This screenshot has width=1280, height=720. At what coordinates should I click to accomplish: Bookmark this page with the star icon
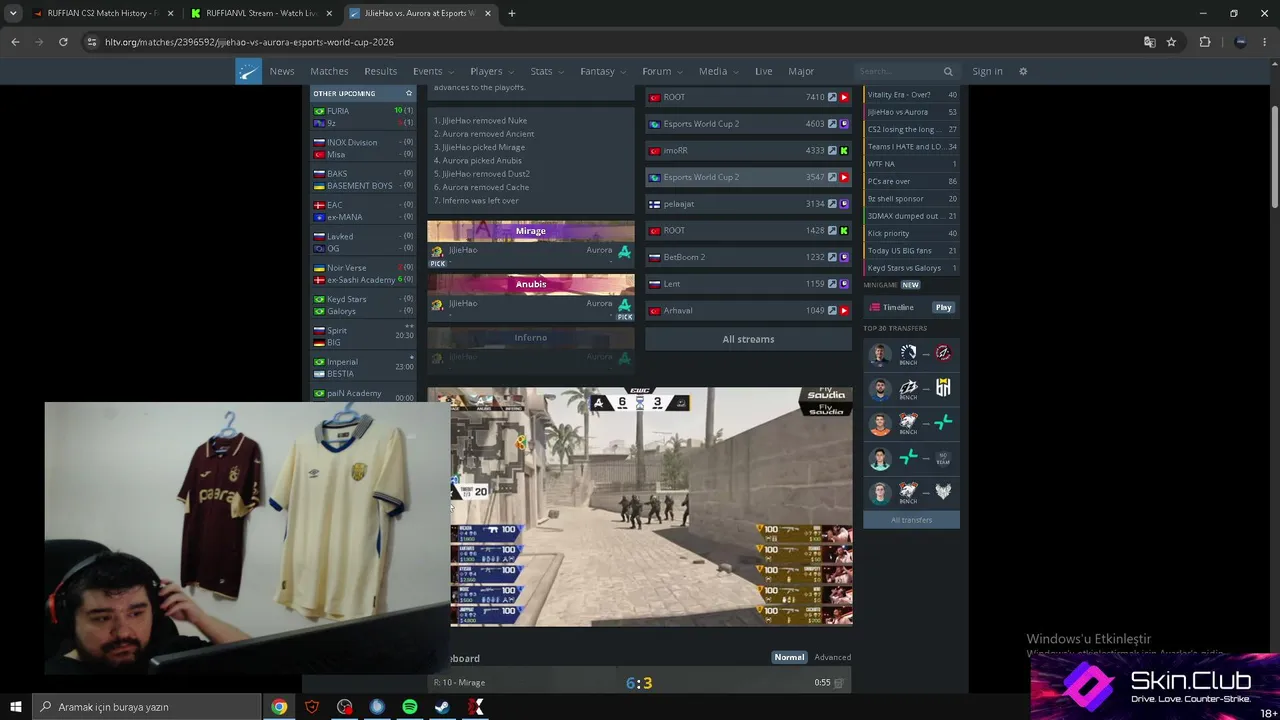[x=1171, y=42]
